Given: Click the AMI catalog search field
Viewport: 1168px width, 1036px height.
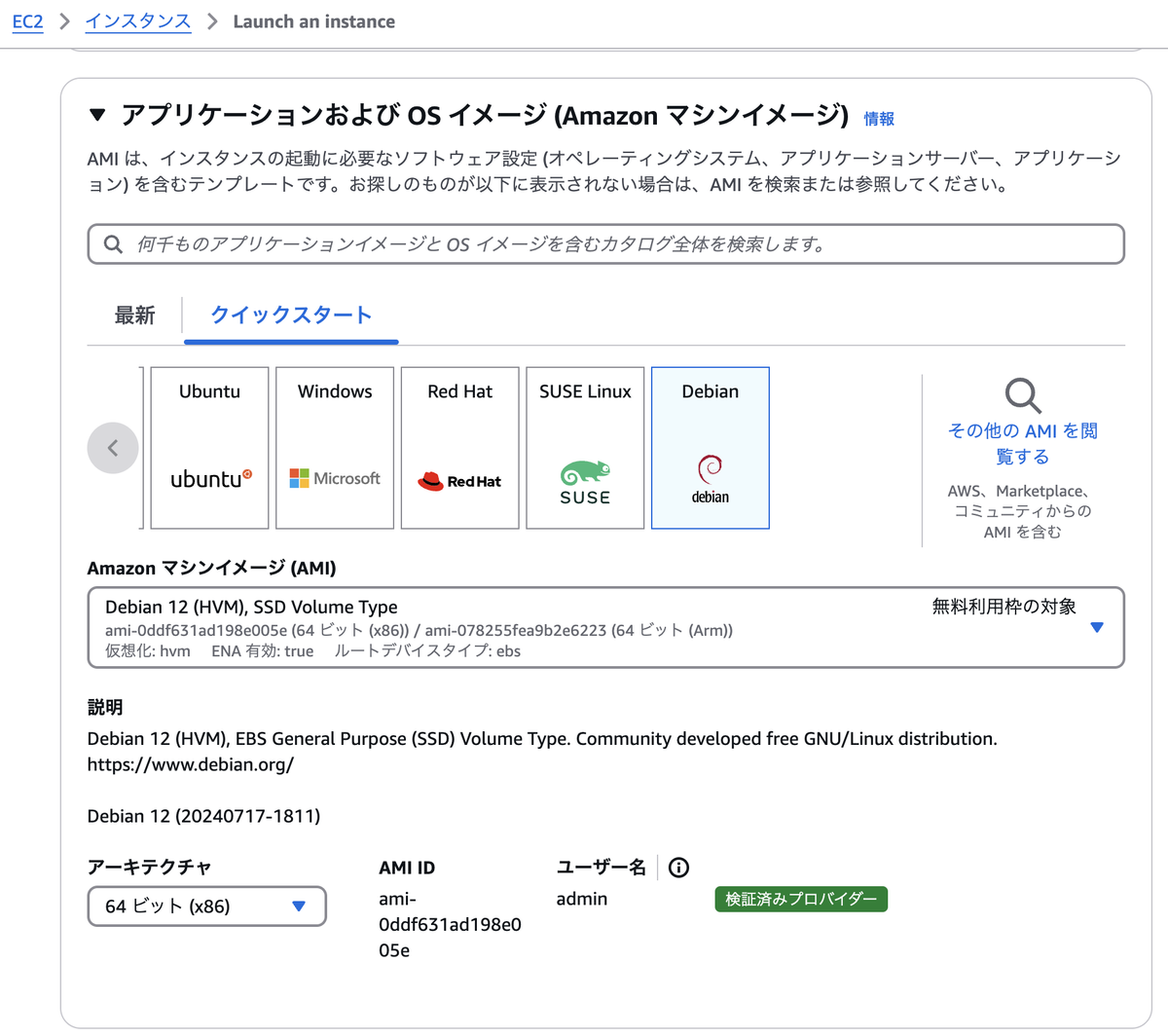Looking at the screenshot, I should [x=606, y=244].
